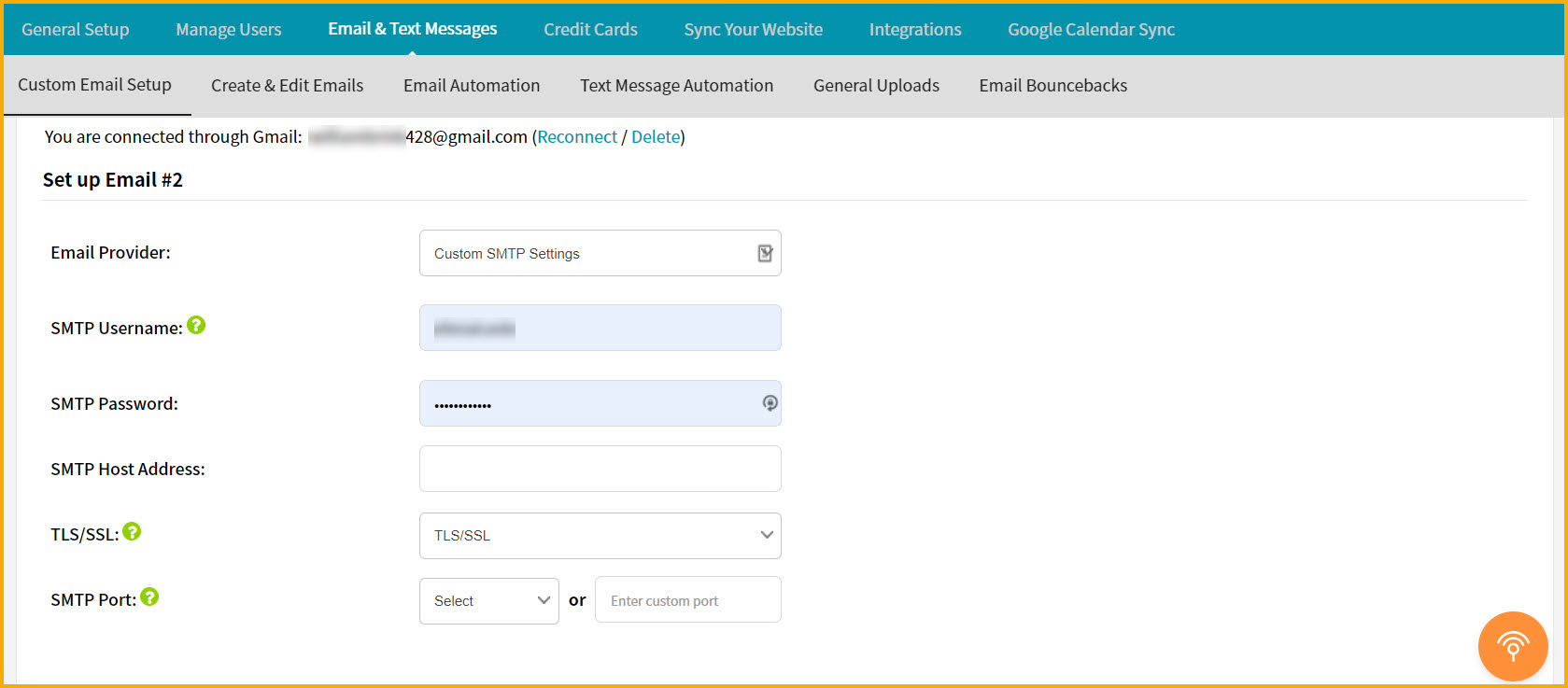This screenshot has width=1568, height=688.
Task: Click into the SMTP Host Address field
Action: click(600, 469)
